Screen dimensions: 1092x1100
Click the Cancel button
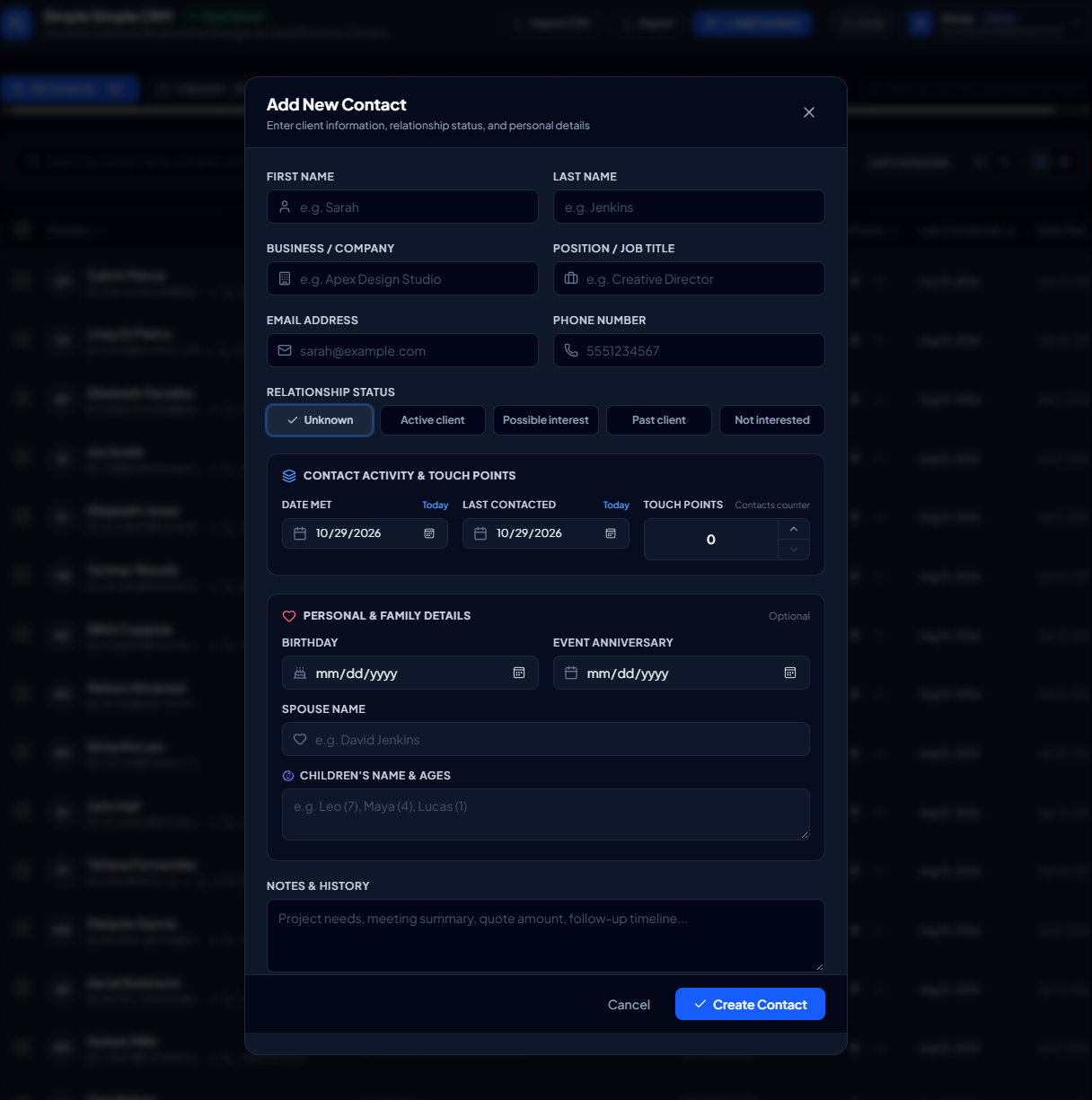click(x=629, y=1005)
